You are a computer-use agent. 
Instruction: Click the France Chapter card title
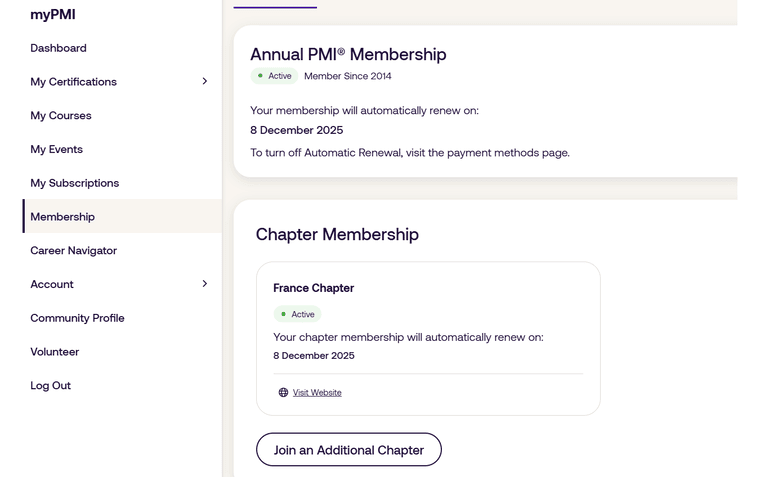314,288
